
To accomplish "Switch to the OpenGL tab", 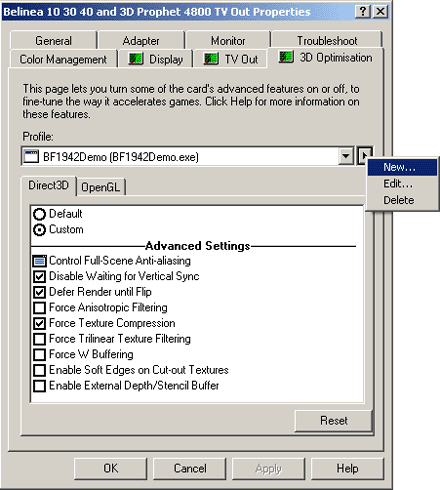I will [x=101, y=187].
